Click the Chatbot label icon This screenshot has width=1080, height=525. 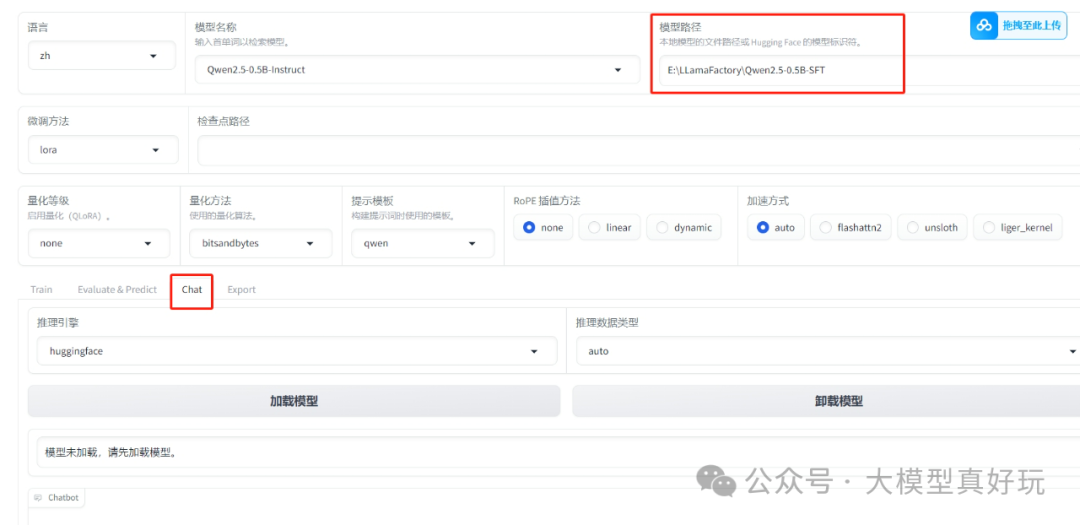tap(38, 497)
